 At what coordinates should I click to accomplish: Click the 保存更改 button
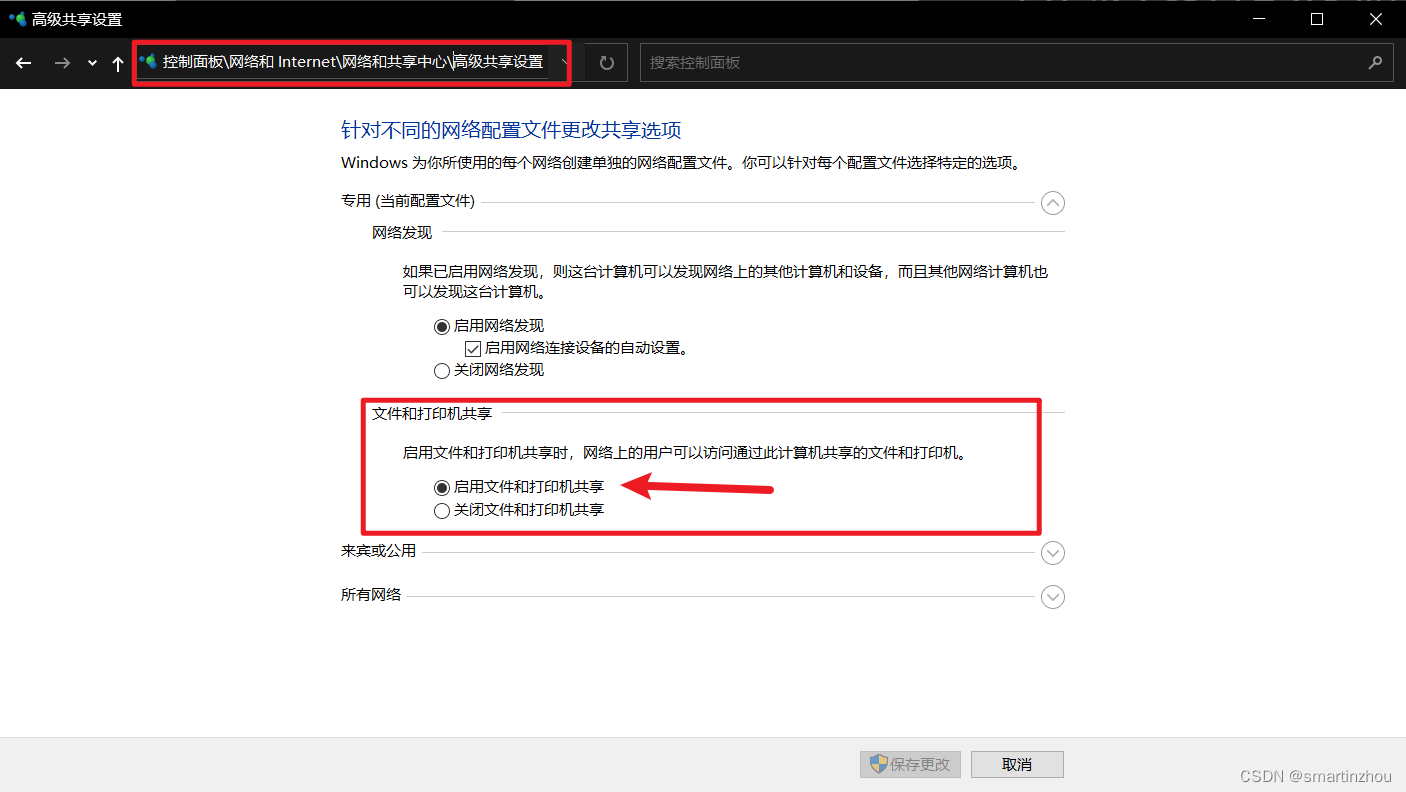(x=911, y=764)
